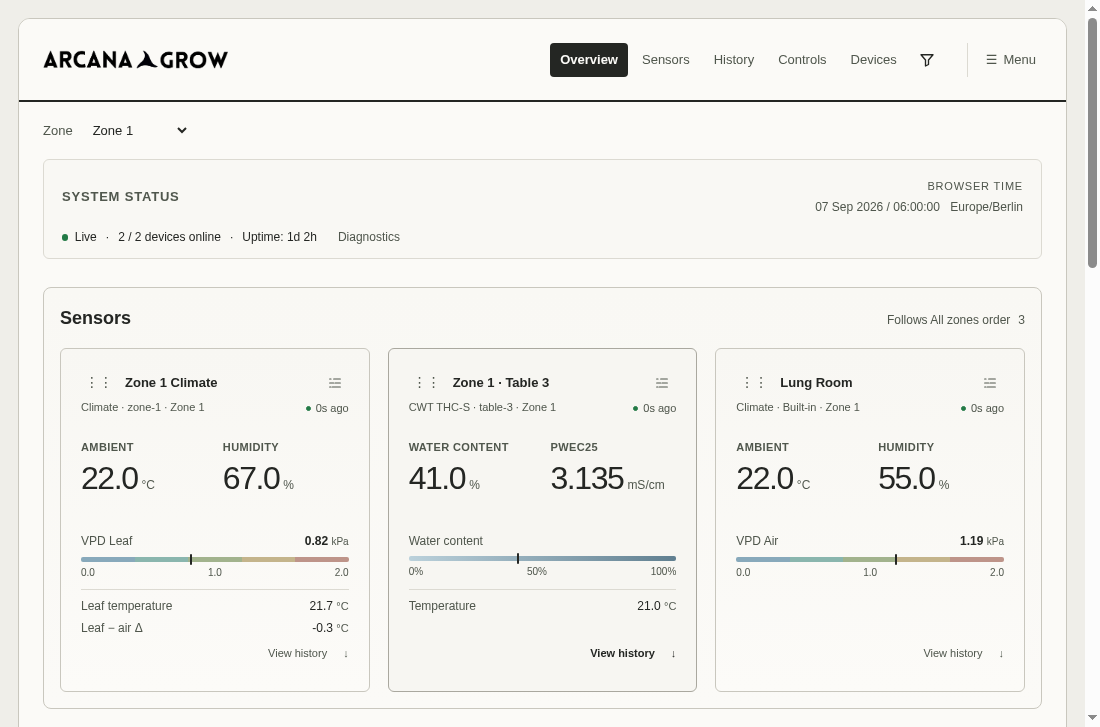
Task: Click the VPD Air gauge bar
Action: pyautogui.click(x=870, y=559)
